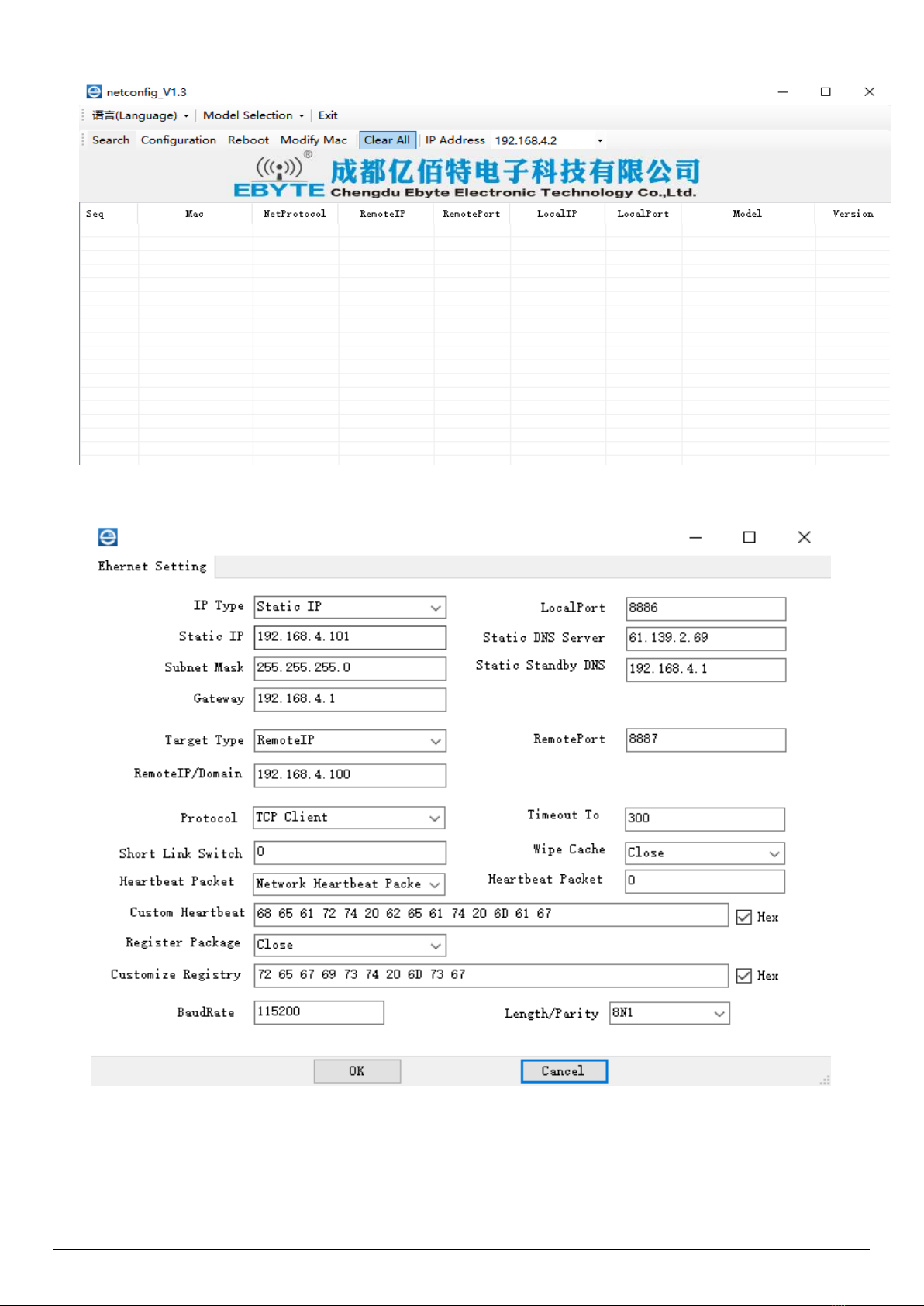924x1306 pixels.
Task: Click the Ethernet Setting dialog icon
Action: [108, 537]
